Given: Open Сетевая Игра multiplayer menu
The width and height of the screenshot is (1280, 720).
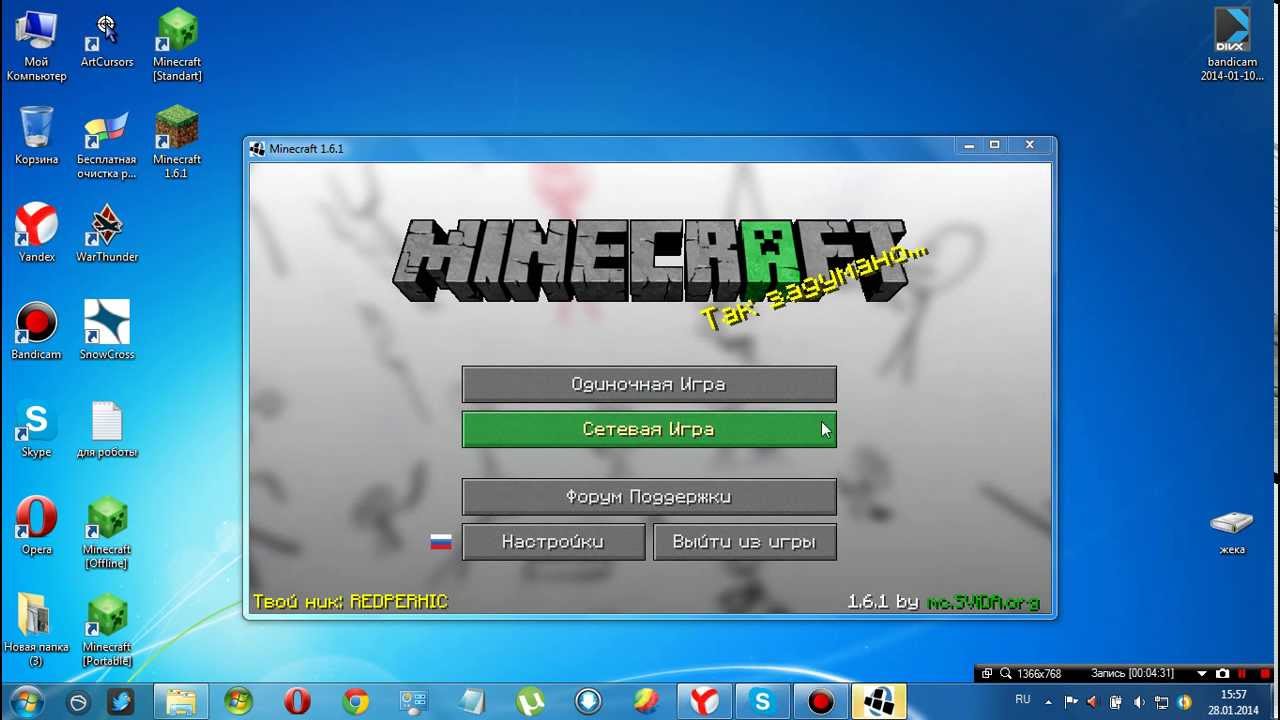Looking at the screenshot, I should pos(649,429).
